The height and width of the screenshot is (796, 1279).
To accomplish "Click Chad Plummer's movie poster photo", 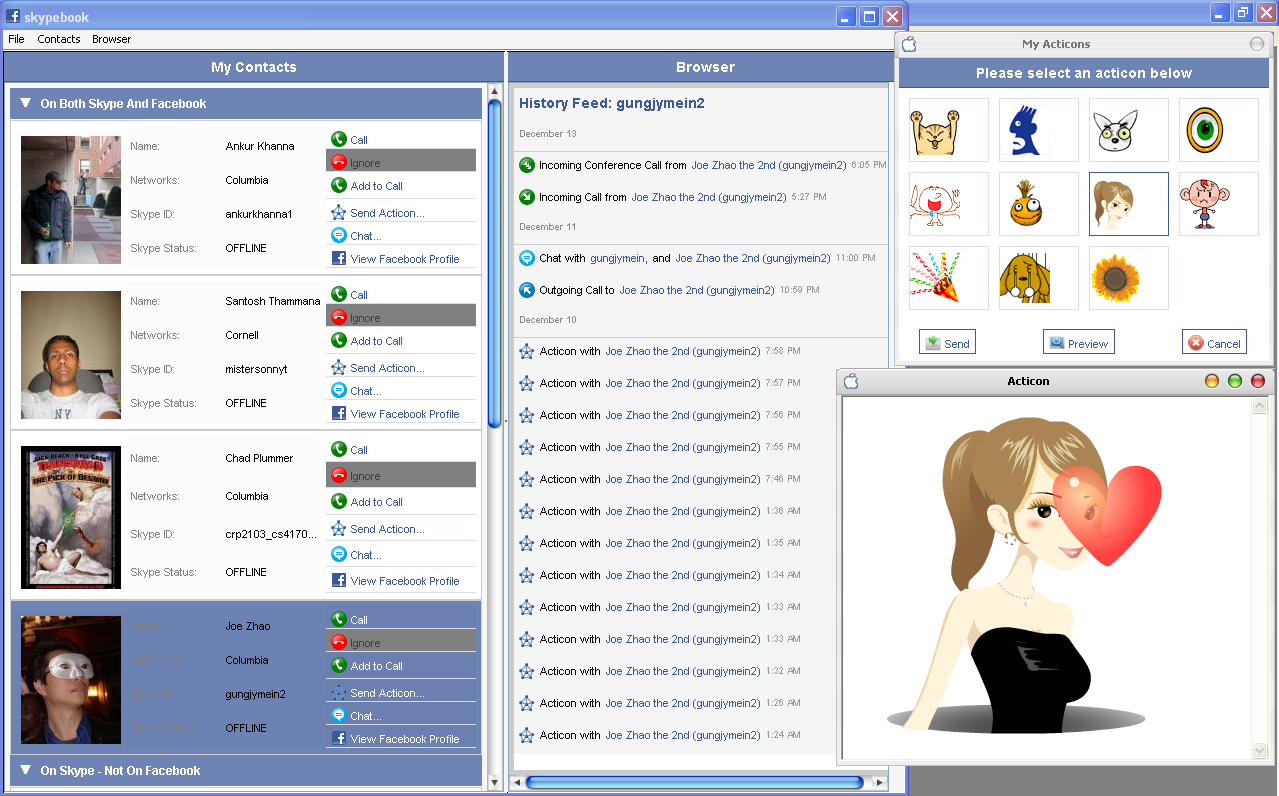I will [x=71, y=517].
